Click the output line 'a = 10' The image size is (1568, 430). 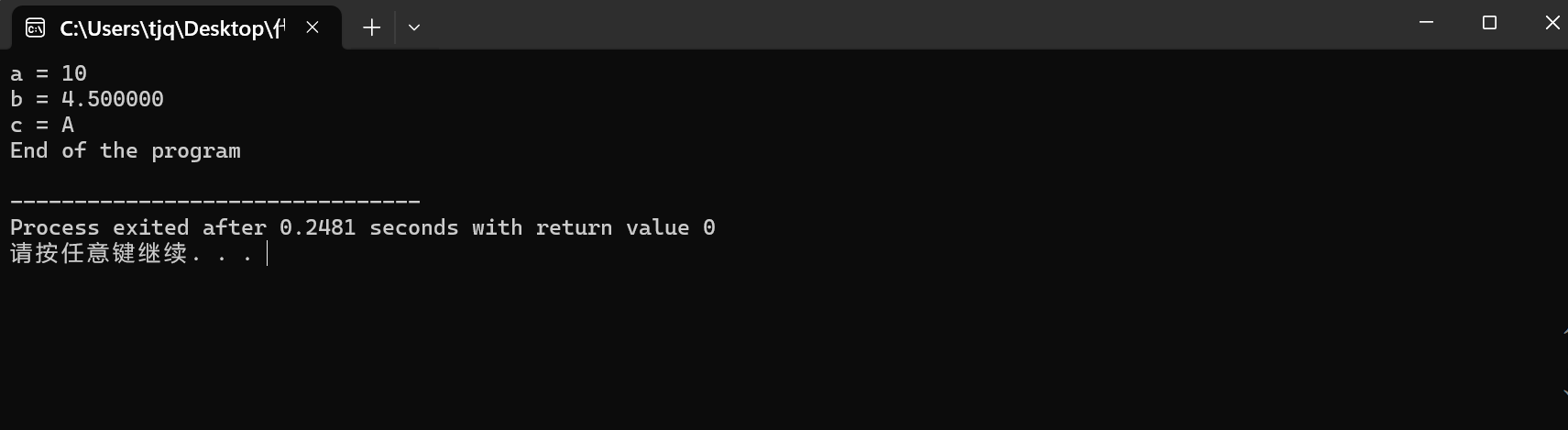click(x=49, y=73)
